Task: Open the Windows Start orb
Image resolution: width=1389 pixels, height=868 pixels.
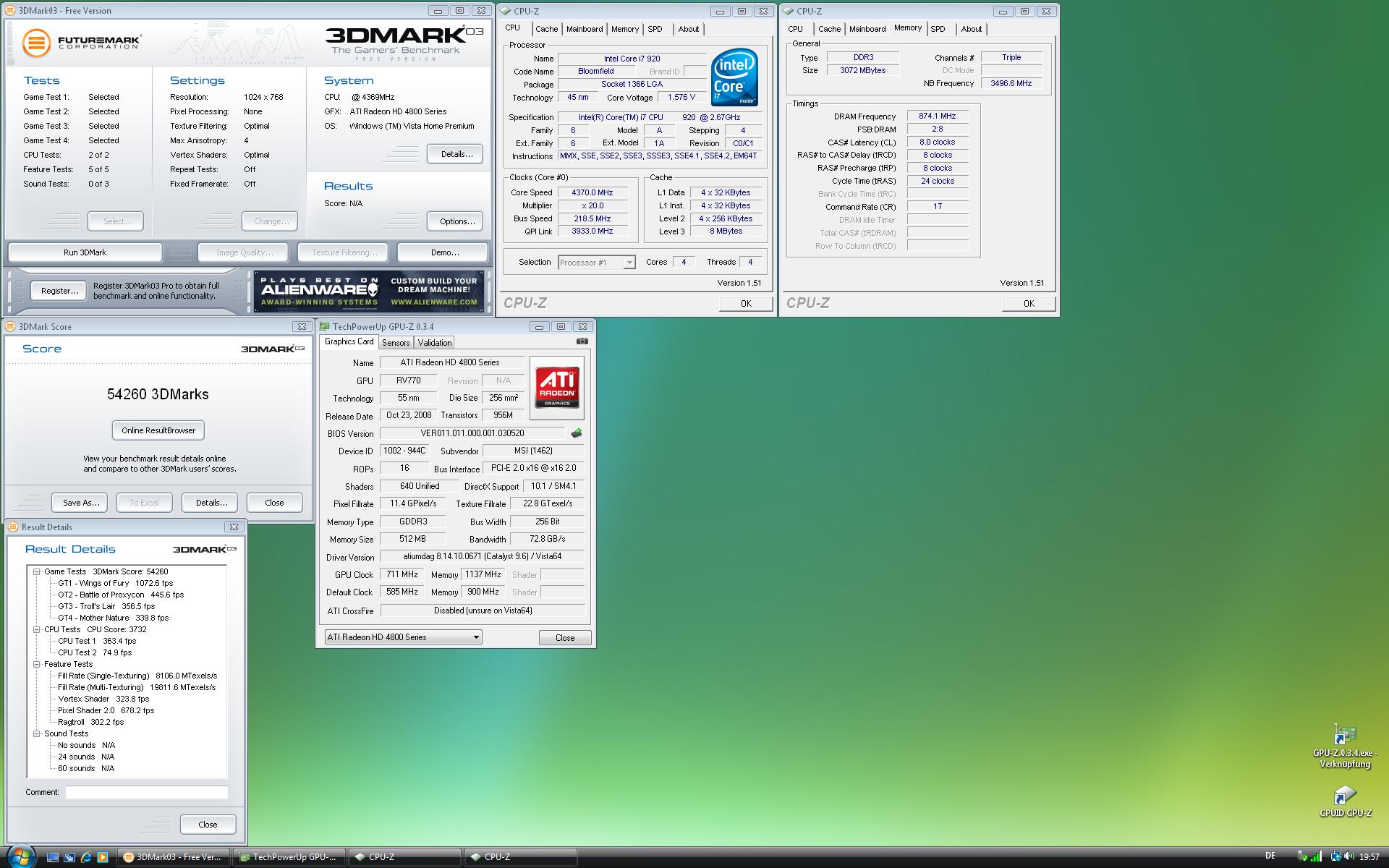Action: pyautogui.click(x=20, y=856)
